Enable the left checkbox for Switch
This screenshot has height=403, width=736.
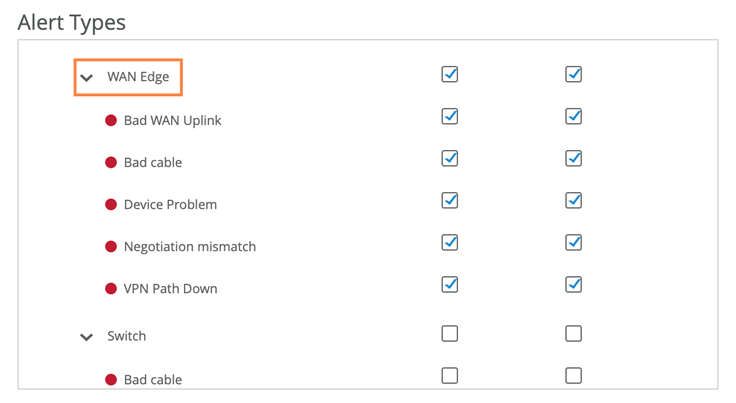[x=450, y=333]
